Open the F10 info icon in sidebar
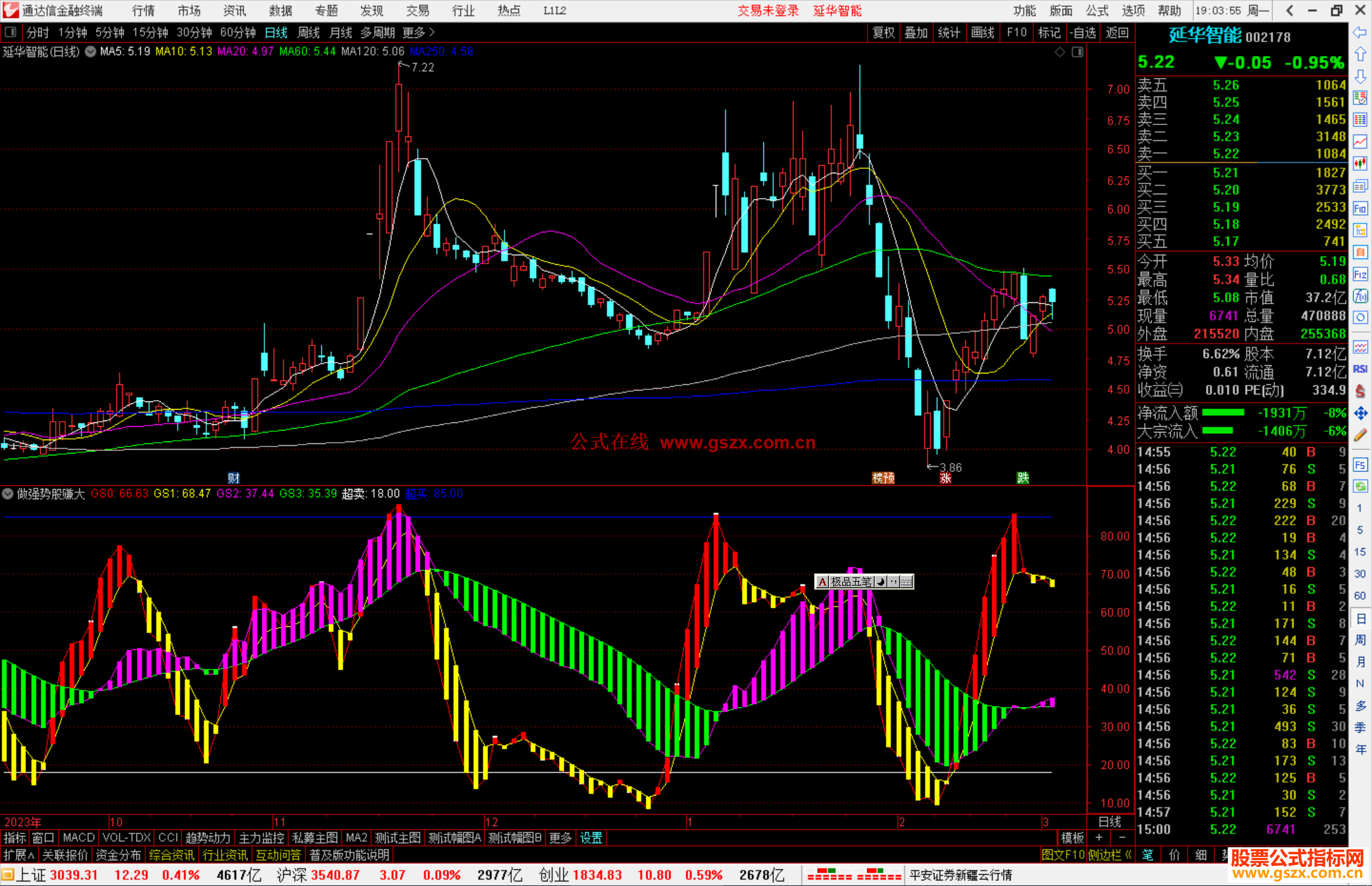The height and width of the screenshot is (886, 1372). click(1360, 208)
